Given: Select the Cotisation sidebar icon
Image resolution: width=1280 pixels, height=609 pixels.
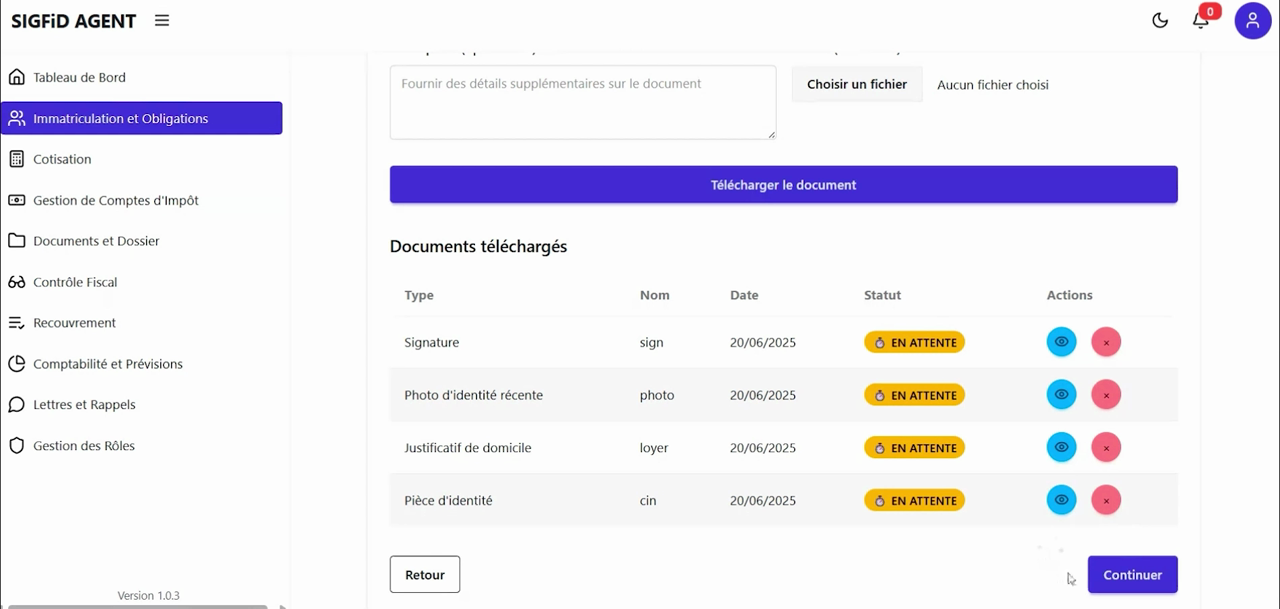Looking at the screenshot, I should (x=17, y=159).
